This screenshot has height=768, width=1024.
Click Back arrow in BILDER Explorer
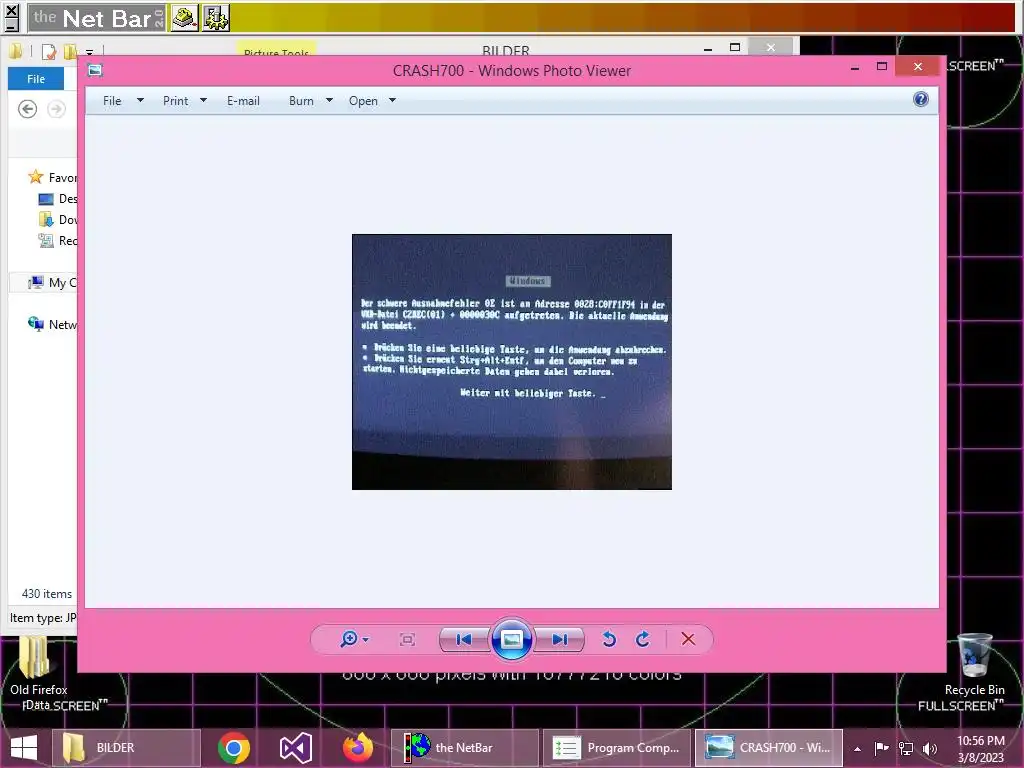[27, 109]
